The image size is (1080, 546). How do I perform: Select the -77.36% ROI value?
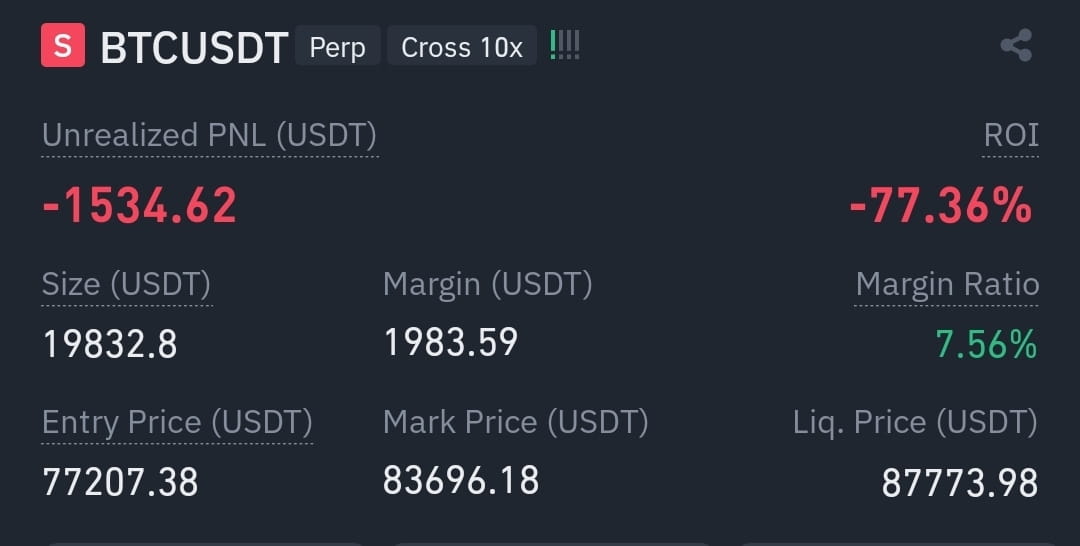[941, 204]
